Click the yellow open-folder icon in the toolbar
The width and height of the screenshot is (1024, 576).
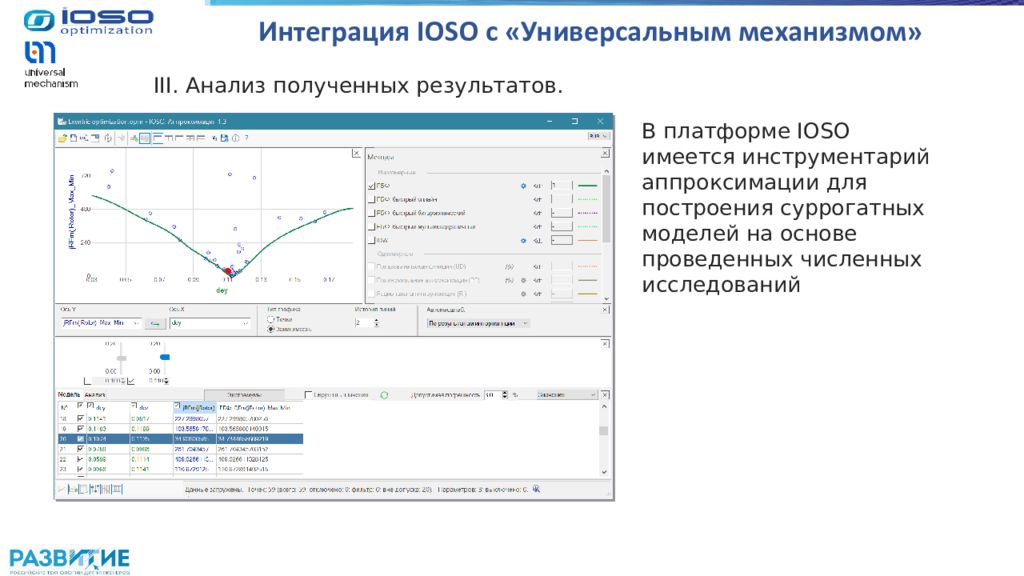point(62,138)
